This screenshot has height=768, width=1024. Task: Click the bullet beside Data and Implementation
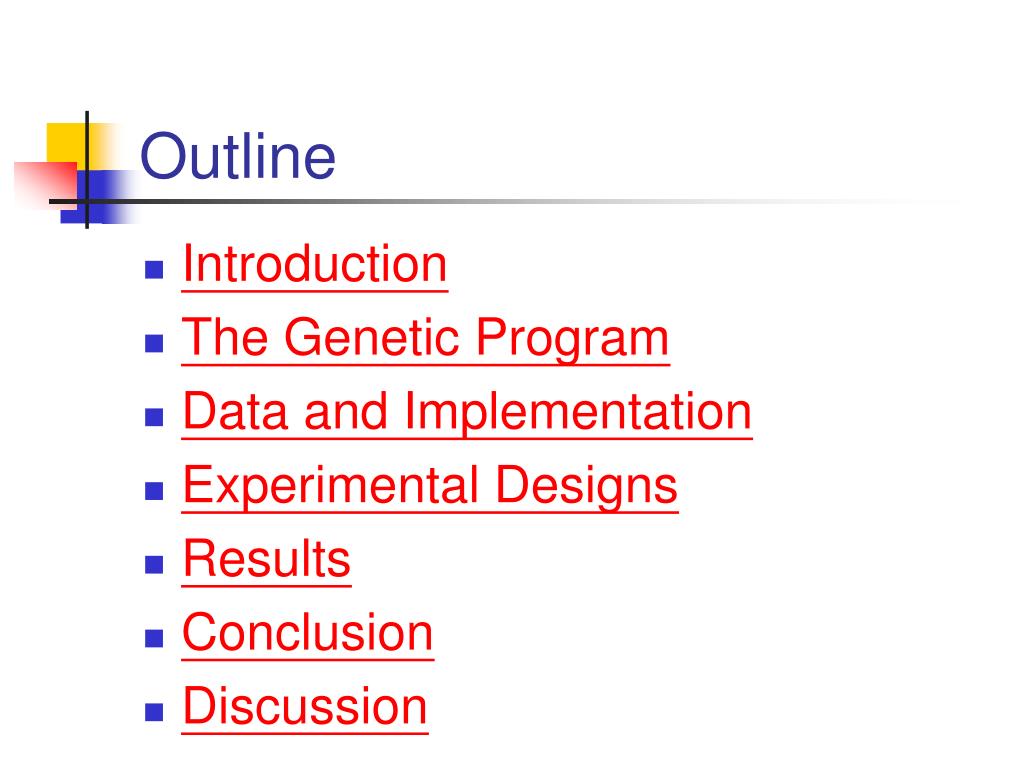[x=154, y=417]
